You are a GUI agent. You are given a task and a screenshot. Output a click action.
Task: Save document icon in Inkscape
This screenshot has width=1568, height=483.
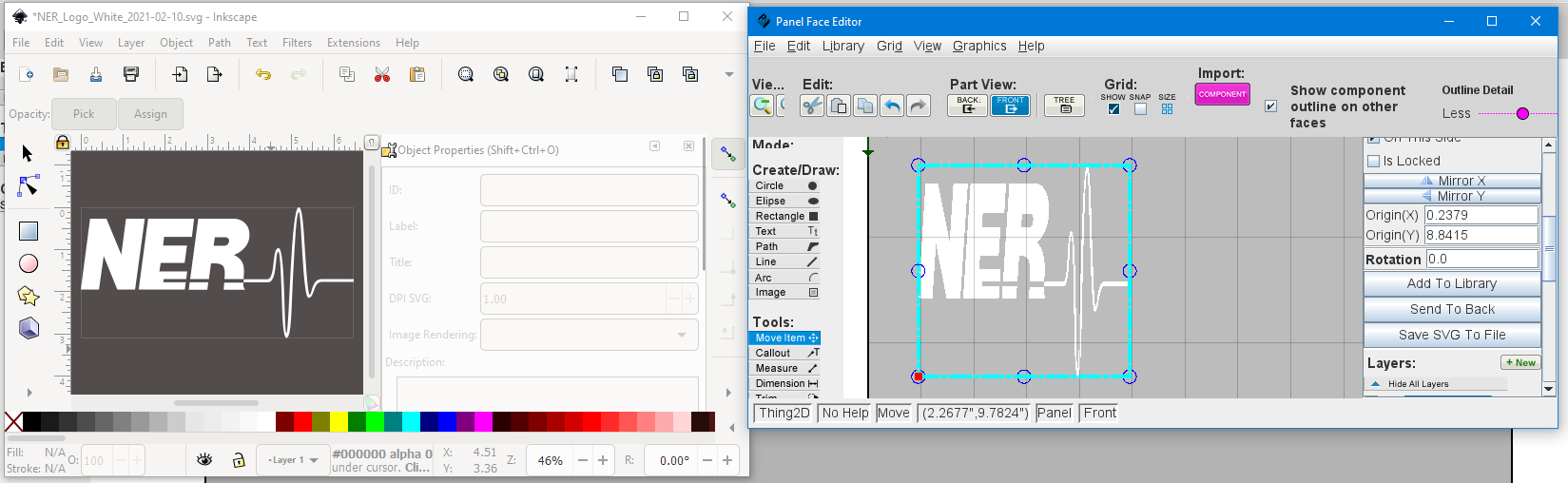click(96, 75)
